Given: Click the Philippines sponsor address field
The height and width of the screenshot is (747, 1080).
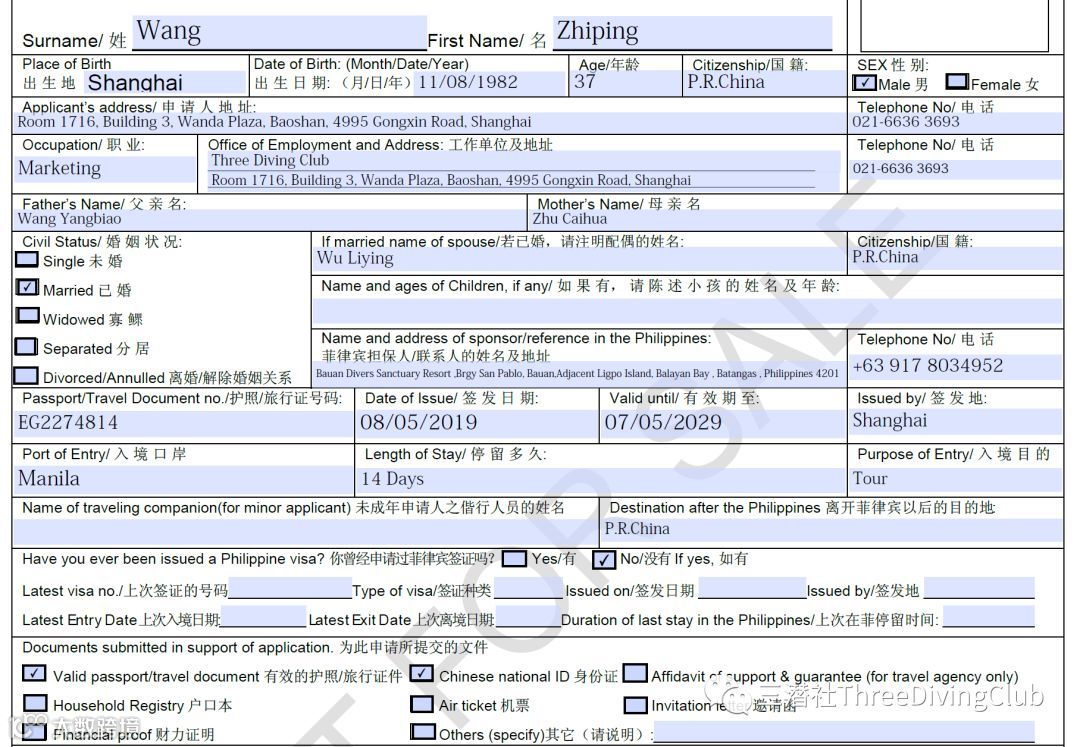Looking at the screenshot, I should pyautogui.click(x=579, y=373).
